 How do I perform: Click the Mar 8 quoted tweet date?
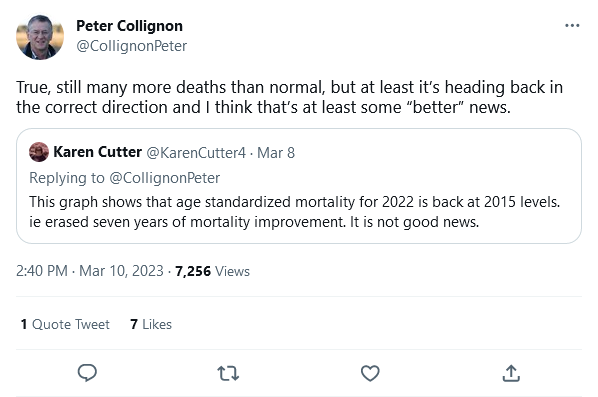[x=276, y=153]
